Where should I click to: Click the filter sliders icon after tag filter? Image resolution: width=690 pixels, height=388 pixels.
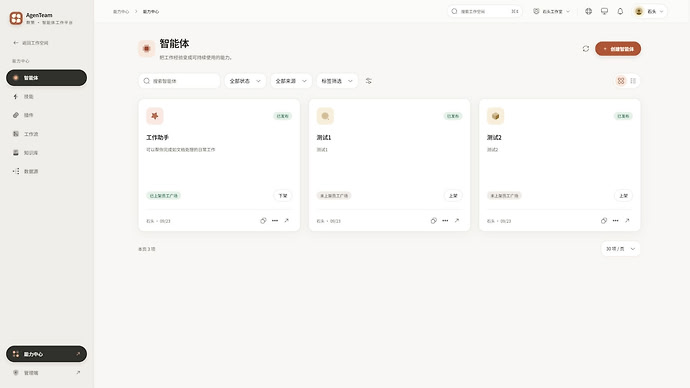(369, 81)
